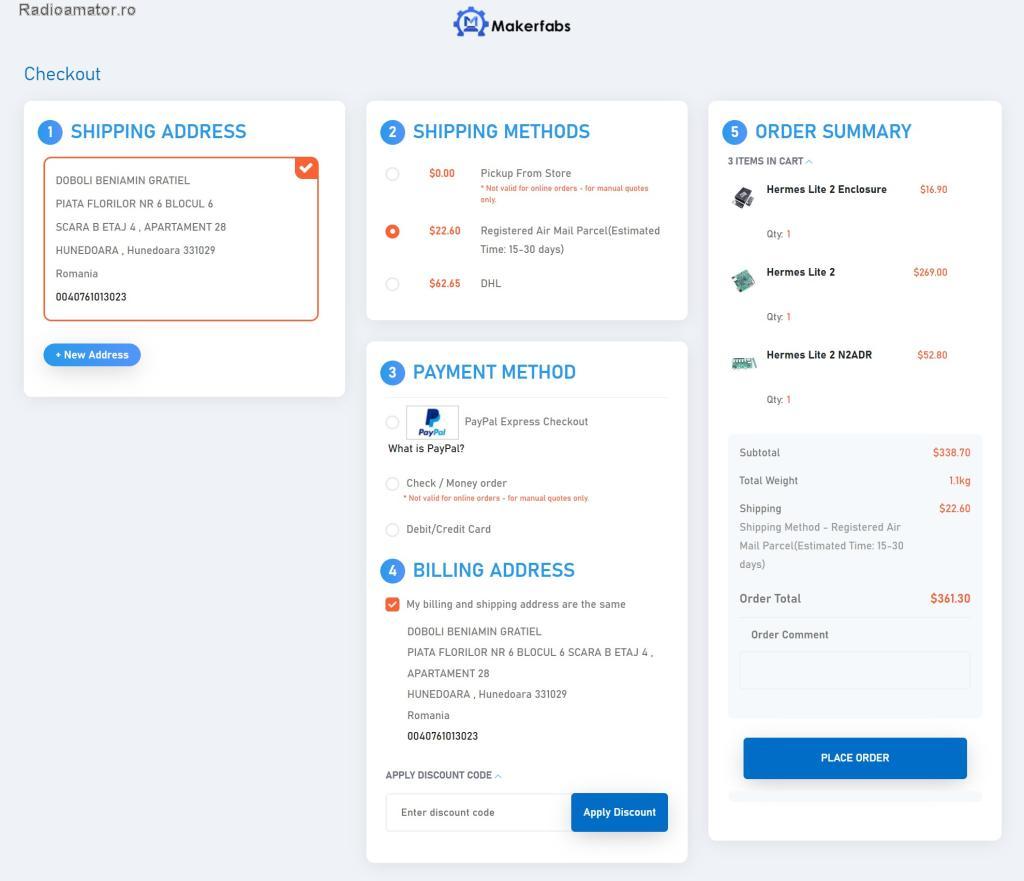The width and height of the screenshot is (1024, 881).
Task: Click the shipping cost $22.60 in summary
Action: point(955,508)
